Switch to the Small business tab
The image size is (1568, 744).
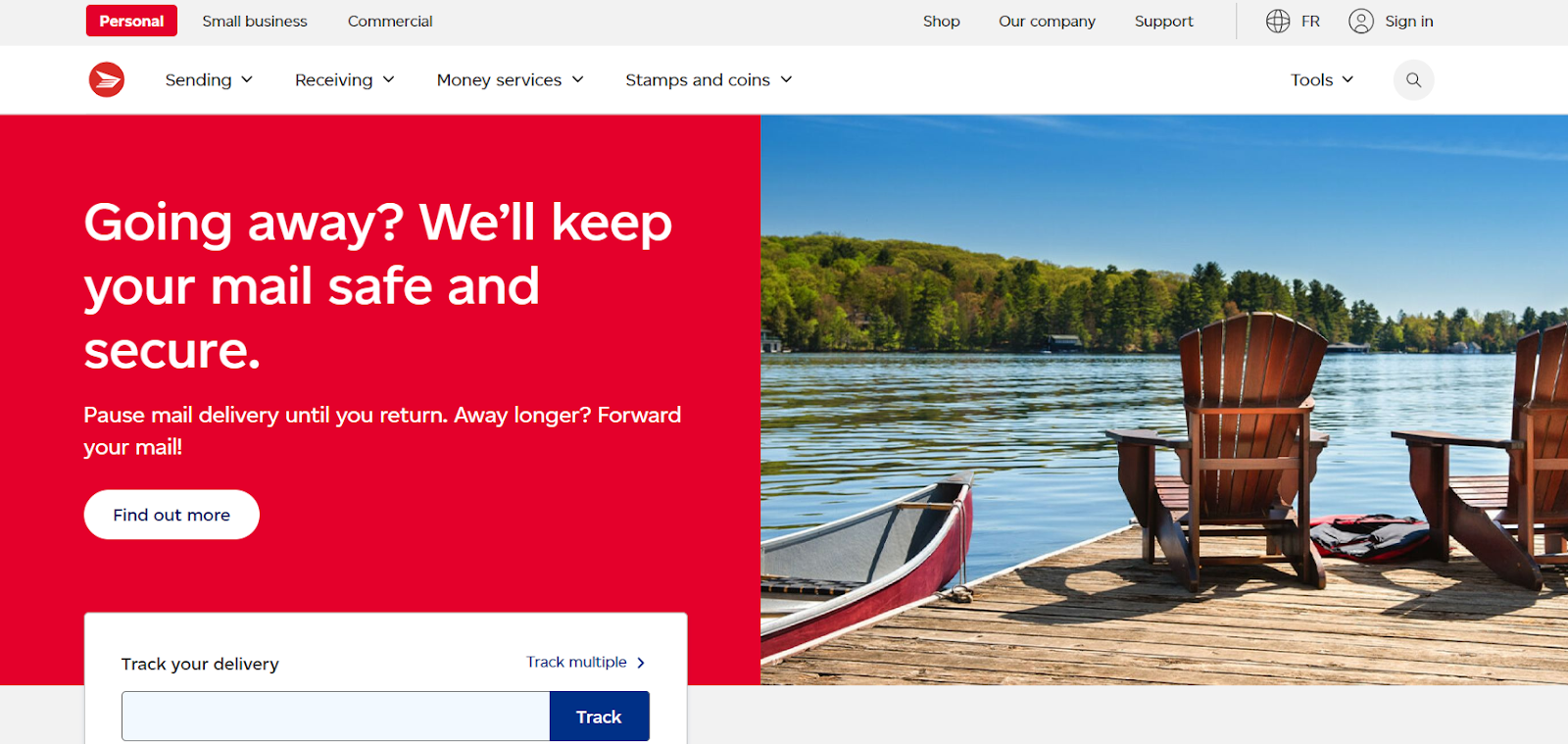pyautogui.click(x=255, y=21)
